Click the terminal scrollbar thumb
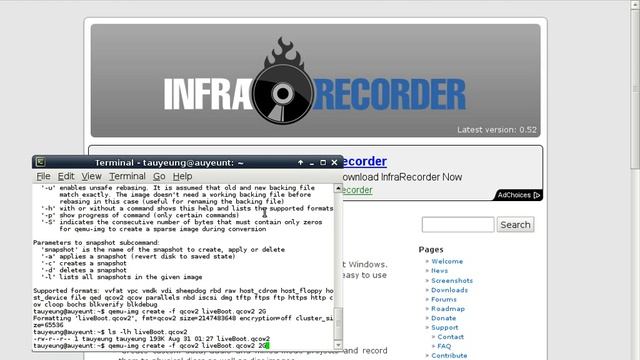 (338, 323)
